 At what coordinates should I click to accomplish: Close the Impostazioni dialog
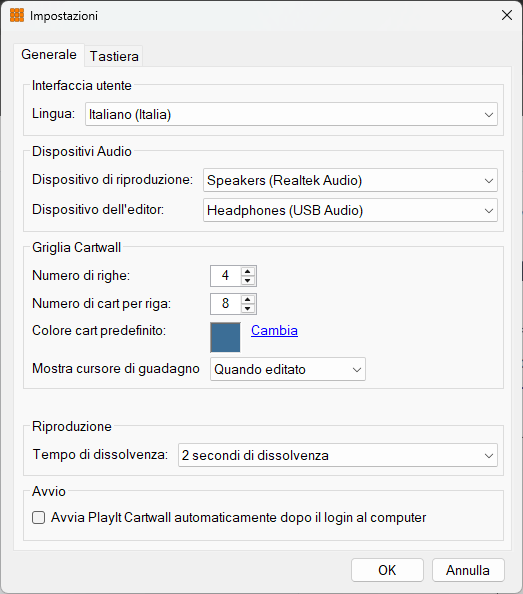507,16
